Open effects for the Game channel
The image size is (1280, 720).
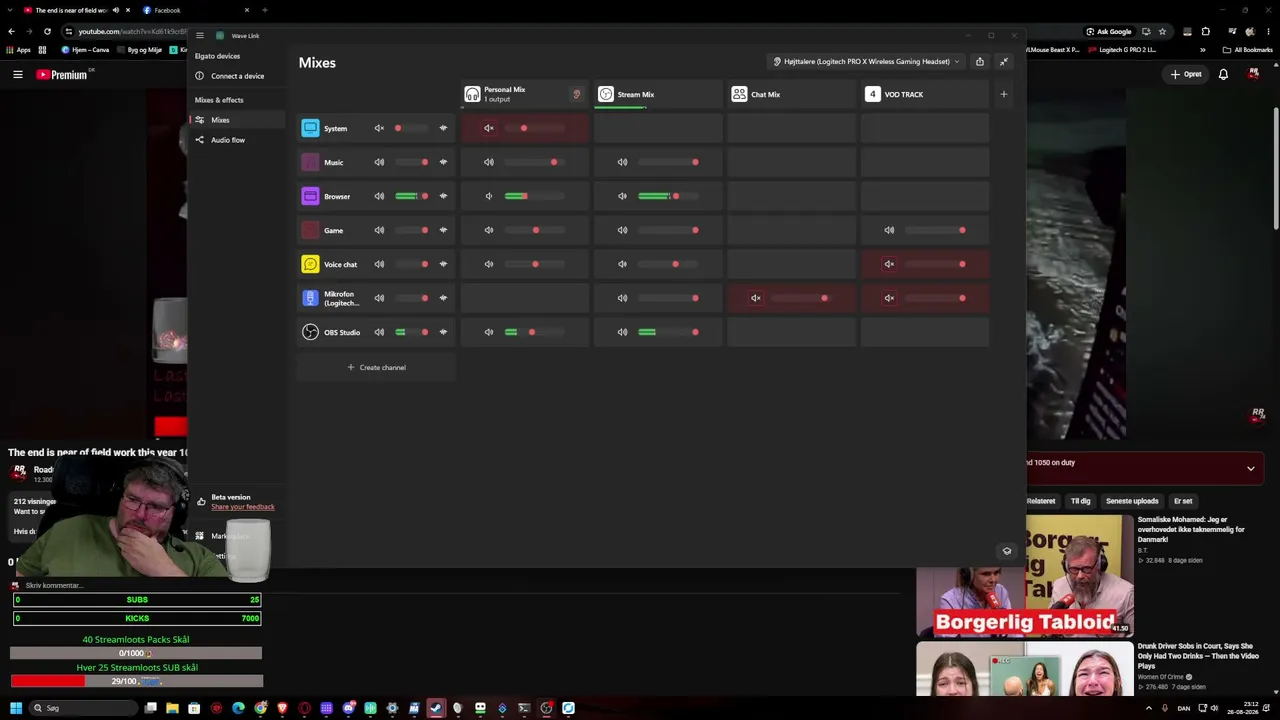pos(443,230)
